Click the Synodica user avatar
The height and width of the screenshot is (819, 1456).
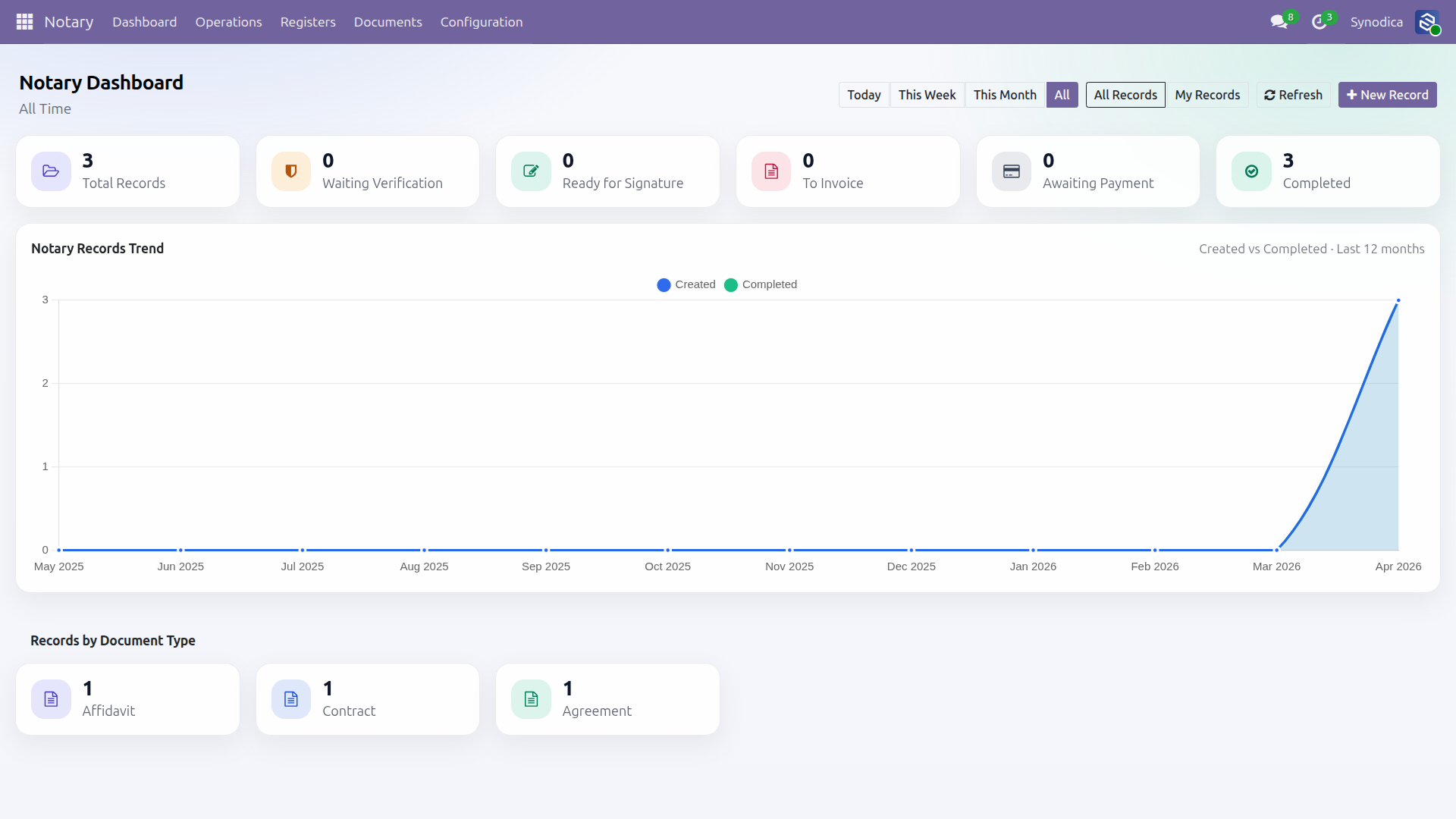tap(1427, 22)
